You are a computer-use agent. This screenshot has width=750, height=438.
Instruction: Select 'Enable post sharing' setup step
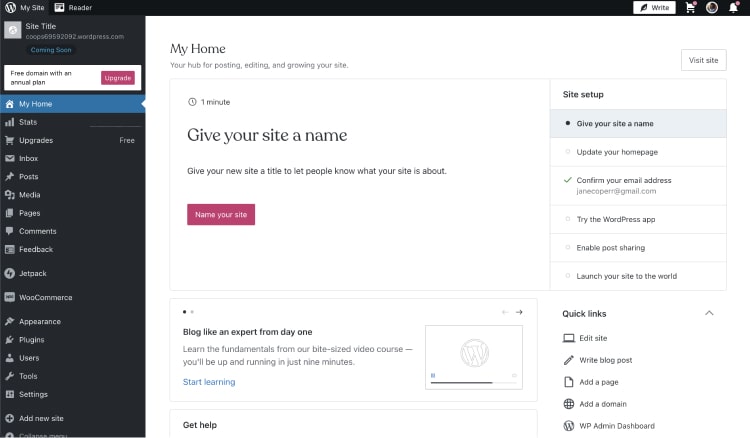638,248
